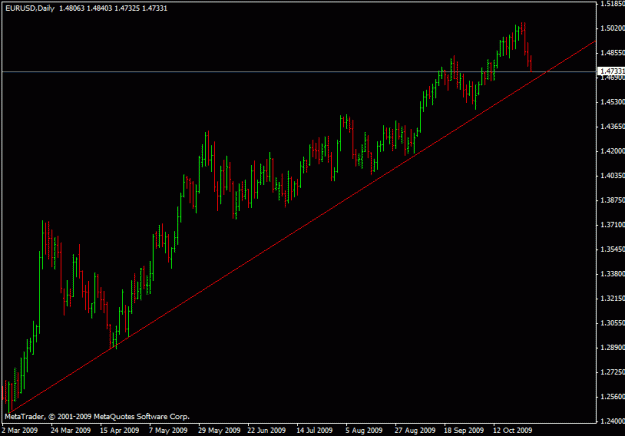The image size is (625, 436).
Task: Click the 1.2400 price scale value
Action: pos(612,421)
